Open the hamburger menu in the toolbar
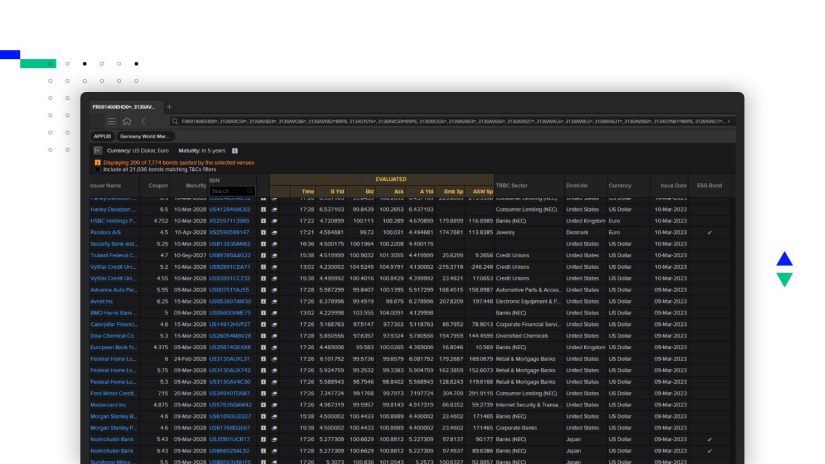The height and width of the screenshot is (464, 825). click(111, 121)
